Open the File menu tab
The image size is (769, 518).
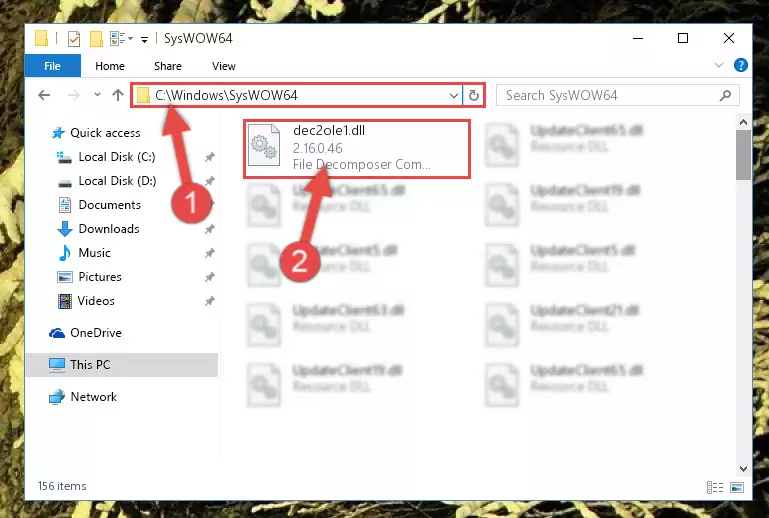click(x=52, y=66)
